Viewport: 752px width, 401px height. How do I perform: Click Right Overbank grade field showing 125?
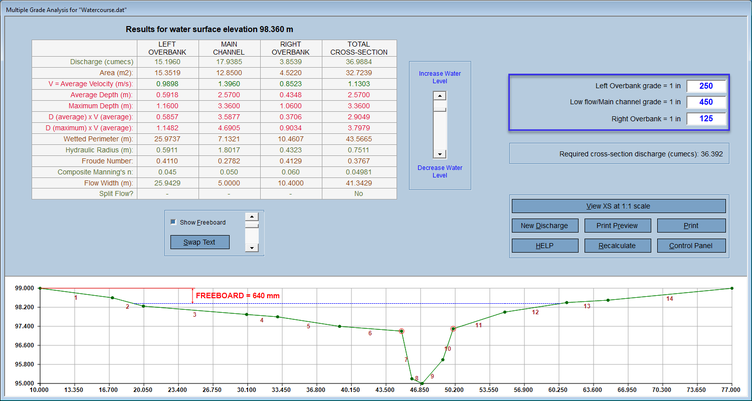coord(706,118)
